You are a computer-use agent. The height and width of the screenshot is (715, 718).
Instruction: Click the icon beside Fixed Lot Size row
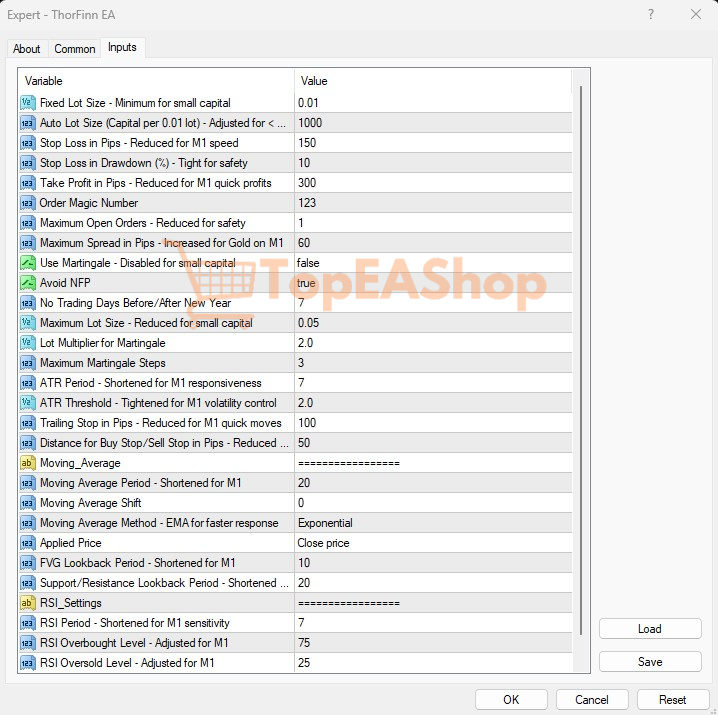pyautogui.click(x=28, y=103)
